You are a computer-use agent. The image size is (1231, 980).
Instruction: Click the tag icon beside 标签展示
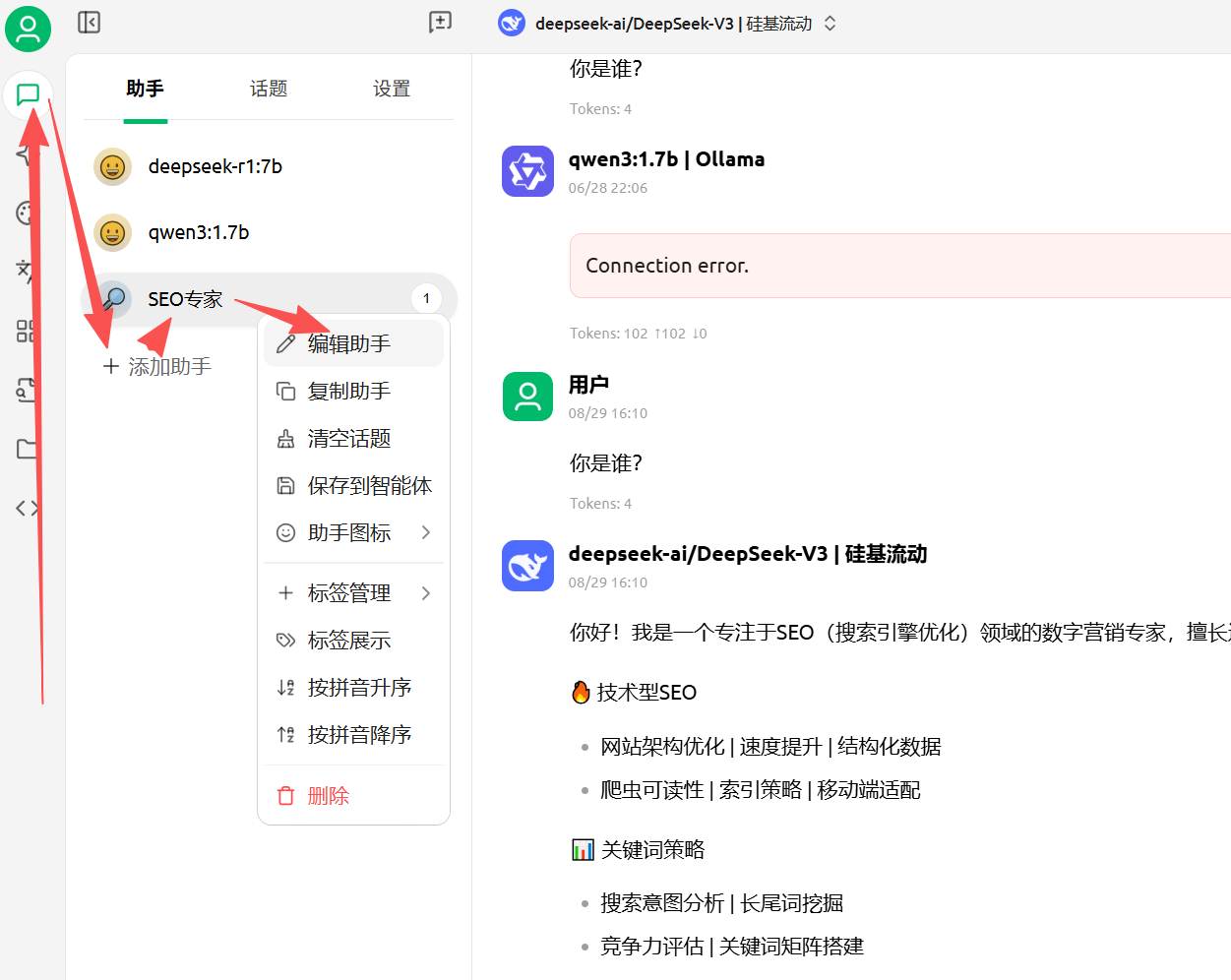285,640
